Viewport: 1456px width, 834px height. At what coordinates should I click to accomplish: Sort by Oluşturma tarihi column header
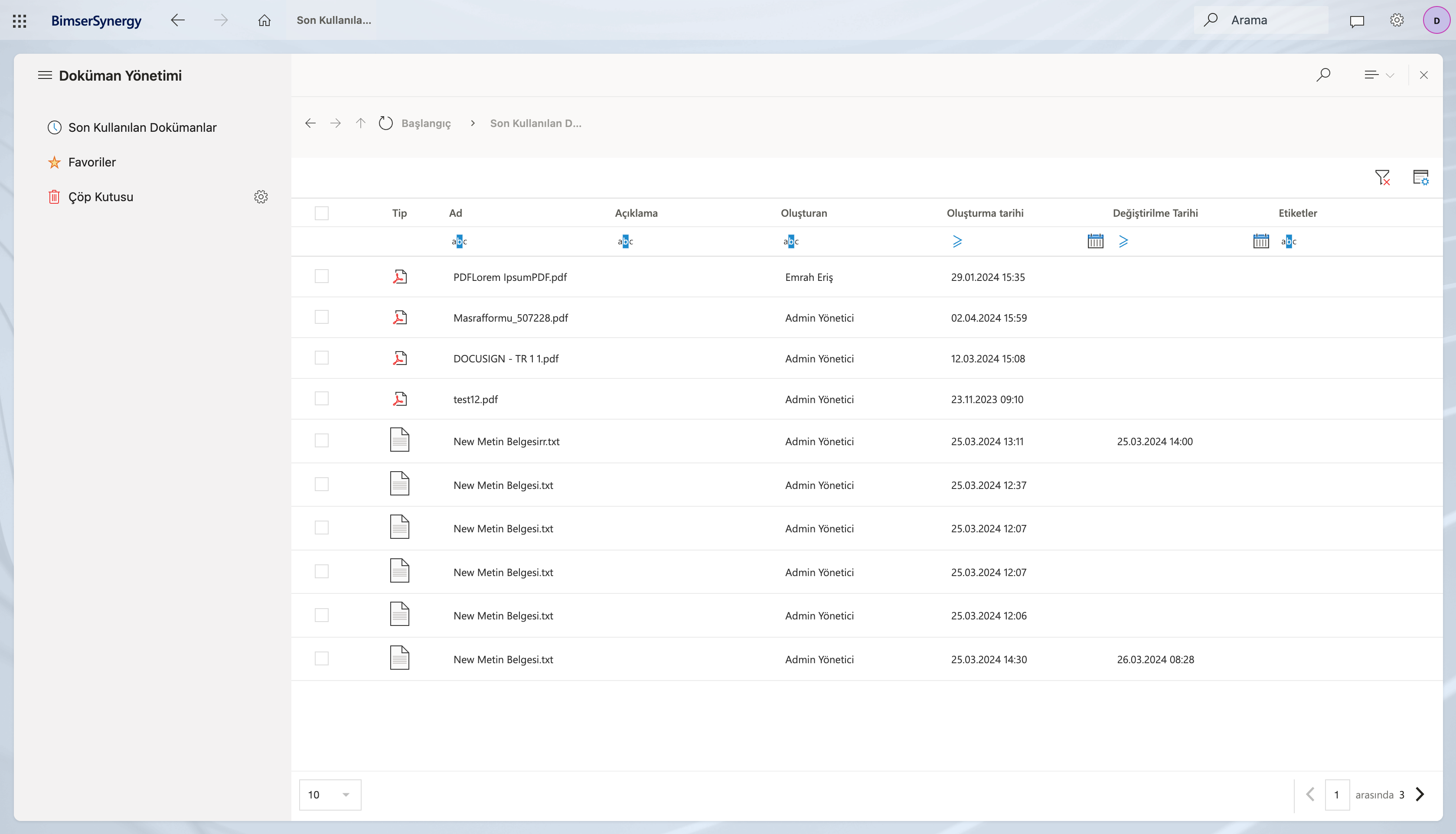click(985, 213)
